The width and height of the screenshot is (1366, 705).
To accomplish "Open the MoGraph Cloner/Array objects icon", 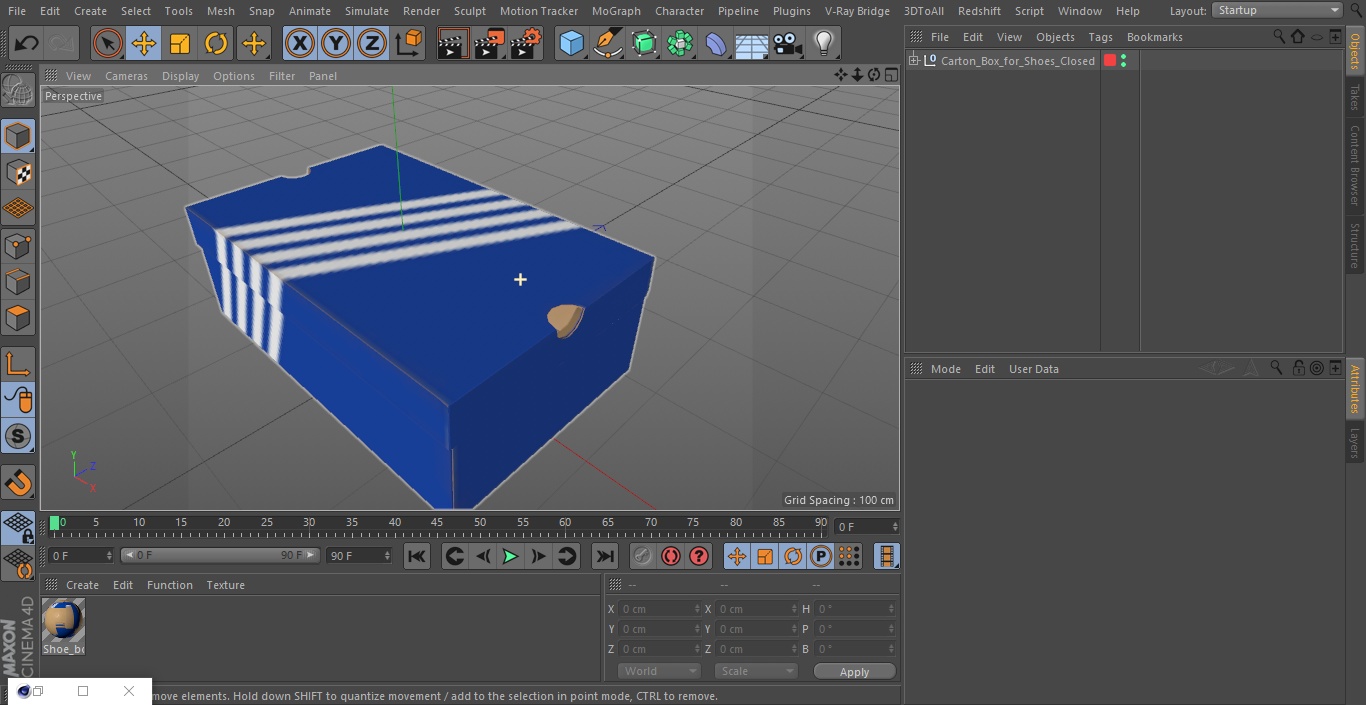I will pyautogui.click(x=680, y=43).
